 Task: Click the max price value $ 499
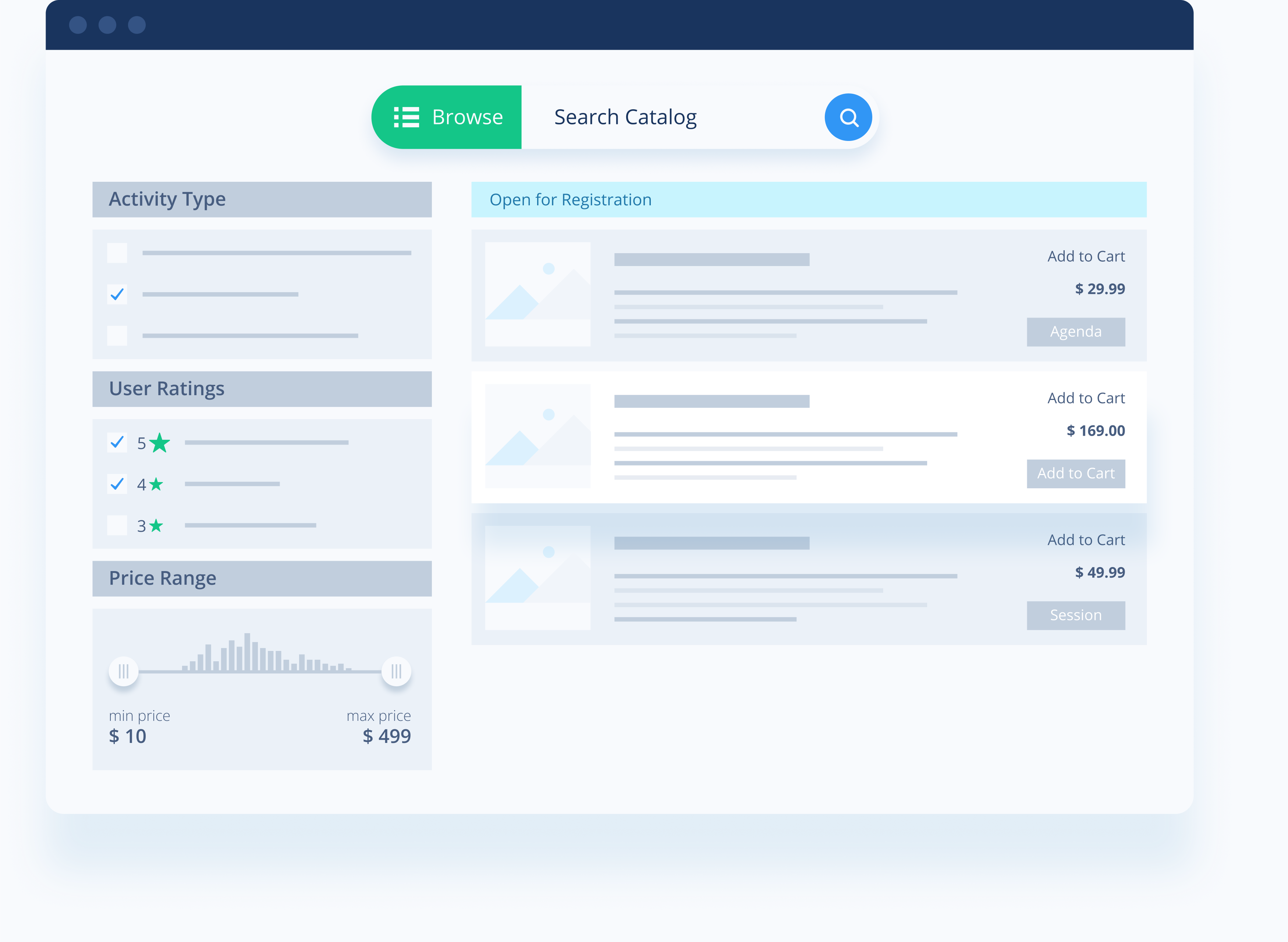pyautogui.click(x=387, y=736)
